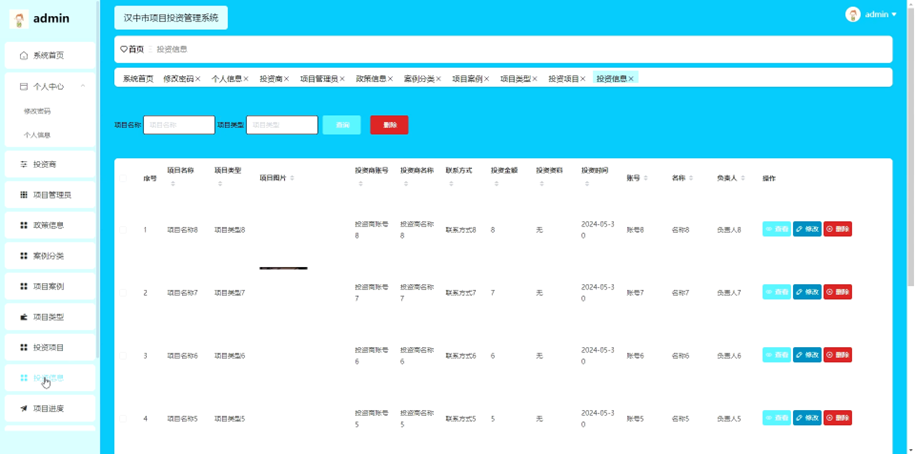Switch to the 系统首页 tab
This screenshot has height=454, width=915.
[138, 79]
